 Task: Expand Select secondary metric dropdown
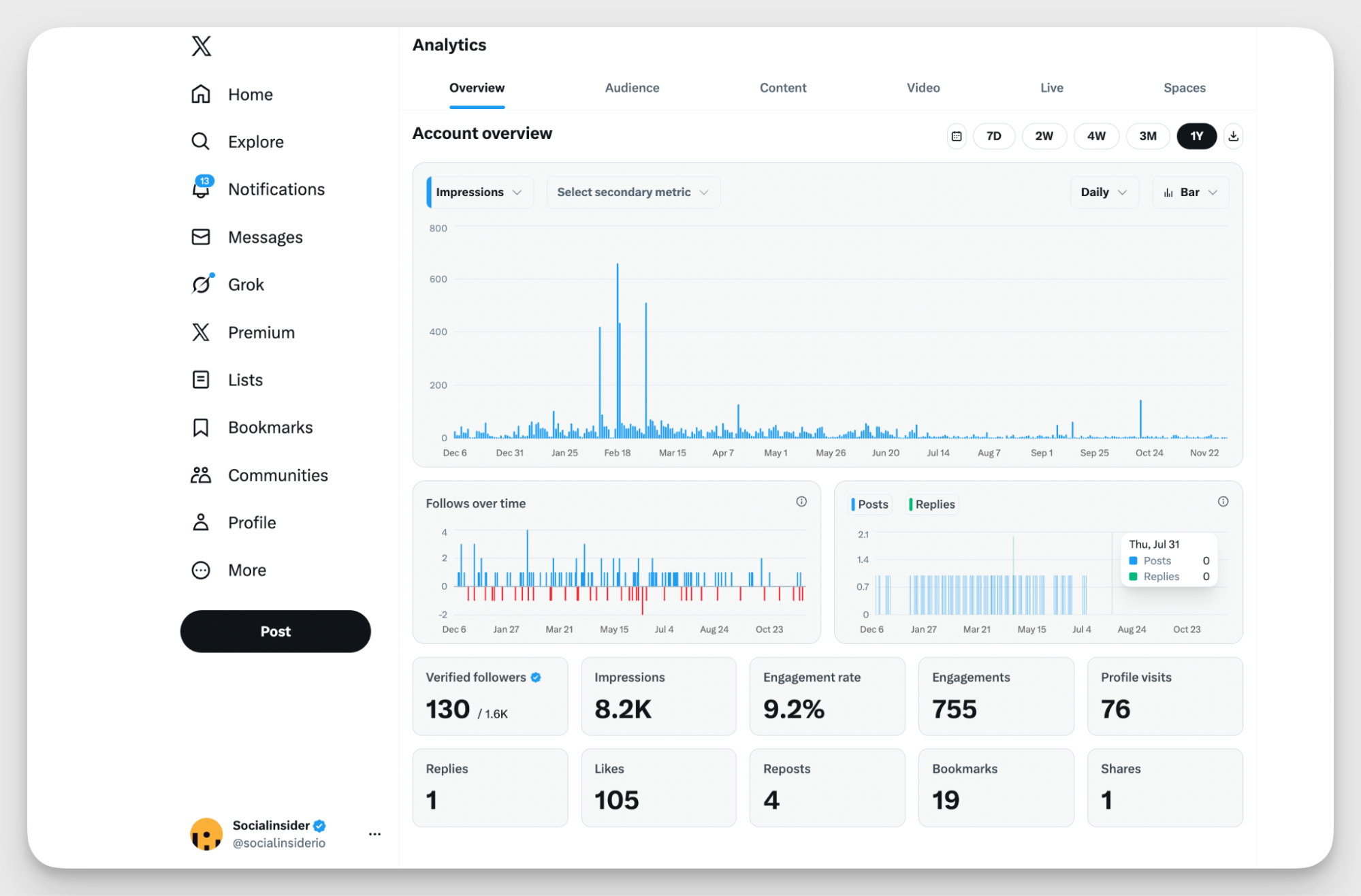click(x=633, y=192)
